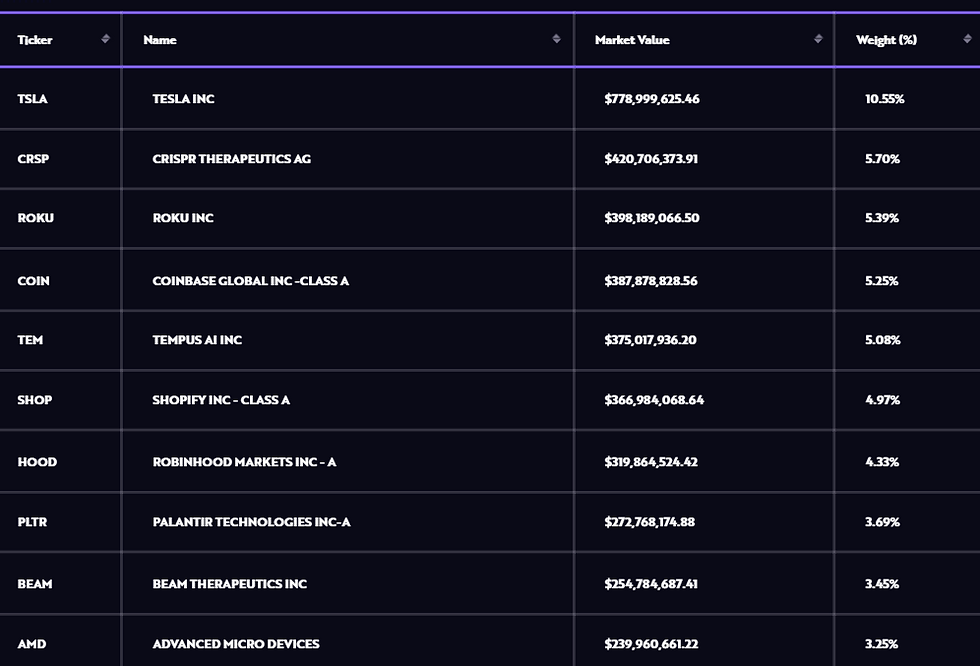Click the 4.33% weight value
This screenshot has width=980, height=666.
882,462
